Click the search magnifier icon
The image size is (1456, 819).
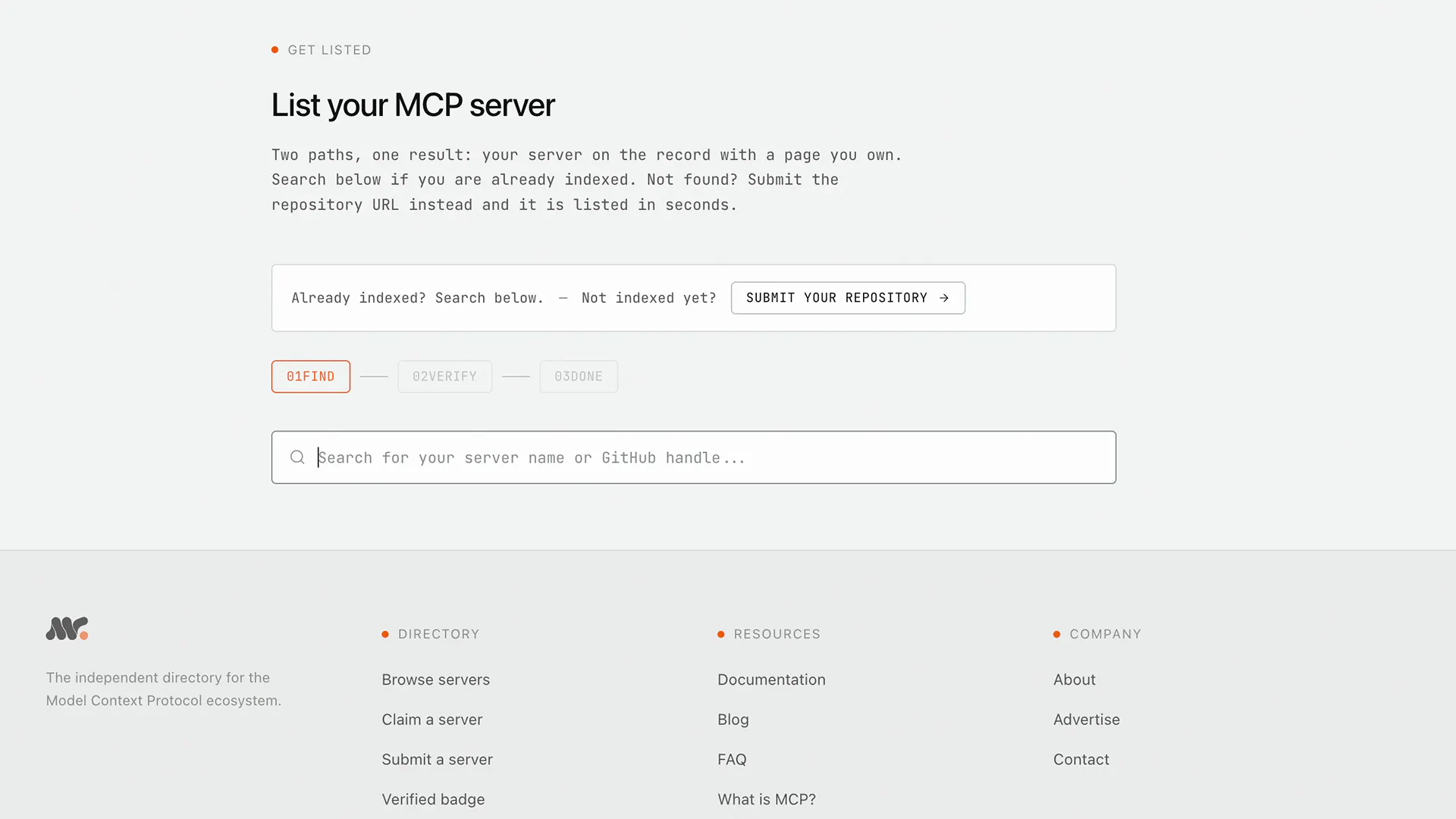(x=297, y=457)
